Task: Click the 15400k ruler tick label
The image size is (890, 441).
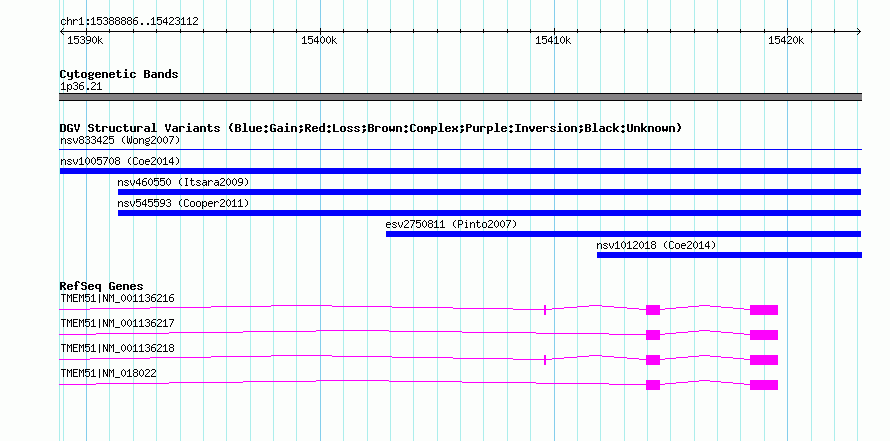Action: tap(320, 40)
